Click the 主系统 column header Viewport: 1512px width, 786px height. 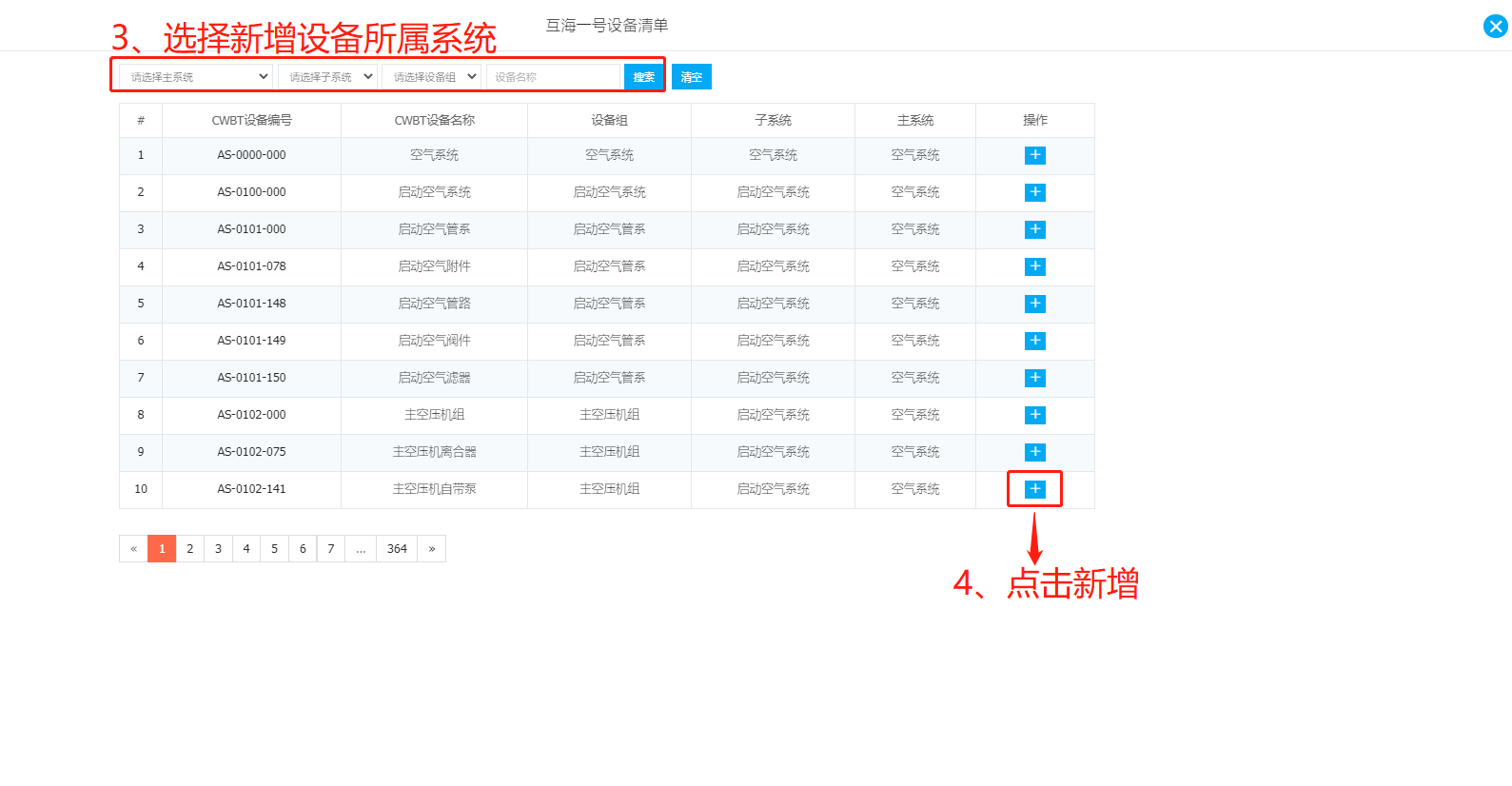[915, 121]
